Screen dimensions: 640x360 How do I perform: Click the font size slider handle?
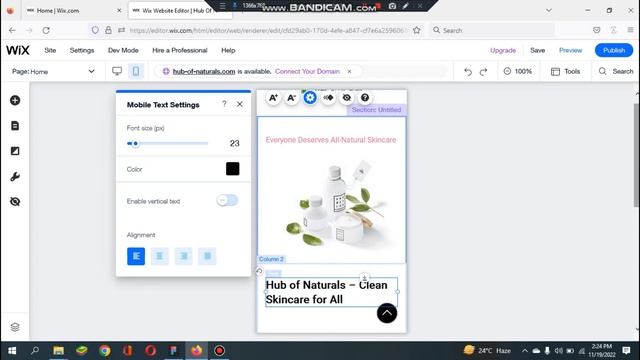[136, 143]
